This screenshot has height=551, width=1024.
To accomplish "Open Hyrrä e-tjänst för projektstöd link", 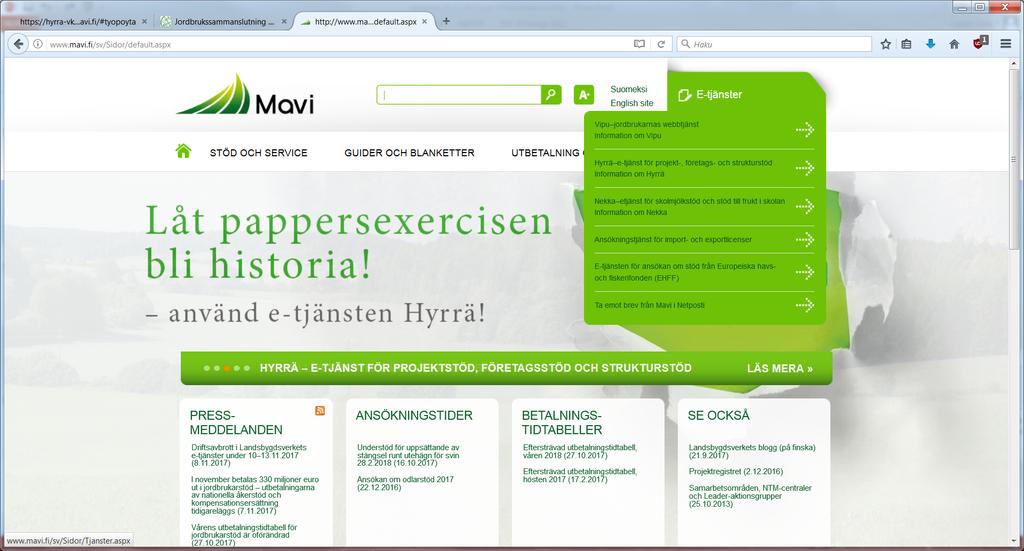I will pyautogui.click(x=683, y=163).
